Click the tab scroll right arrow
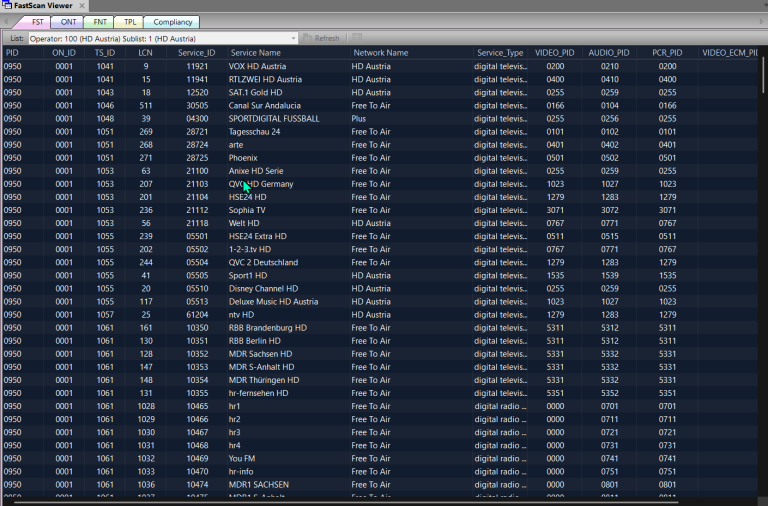768x506 pixels. click(762, 22)
